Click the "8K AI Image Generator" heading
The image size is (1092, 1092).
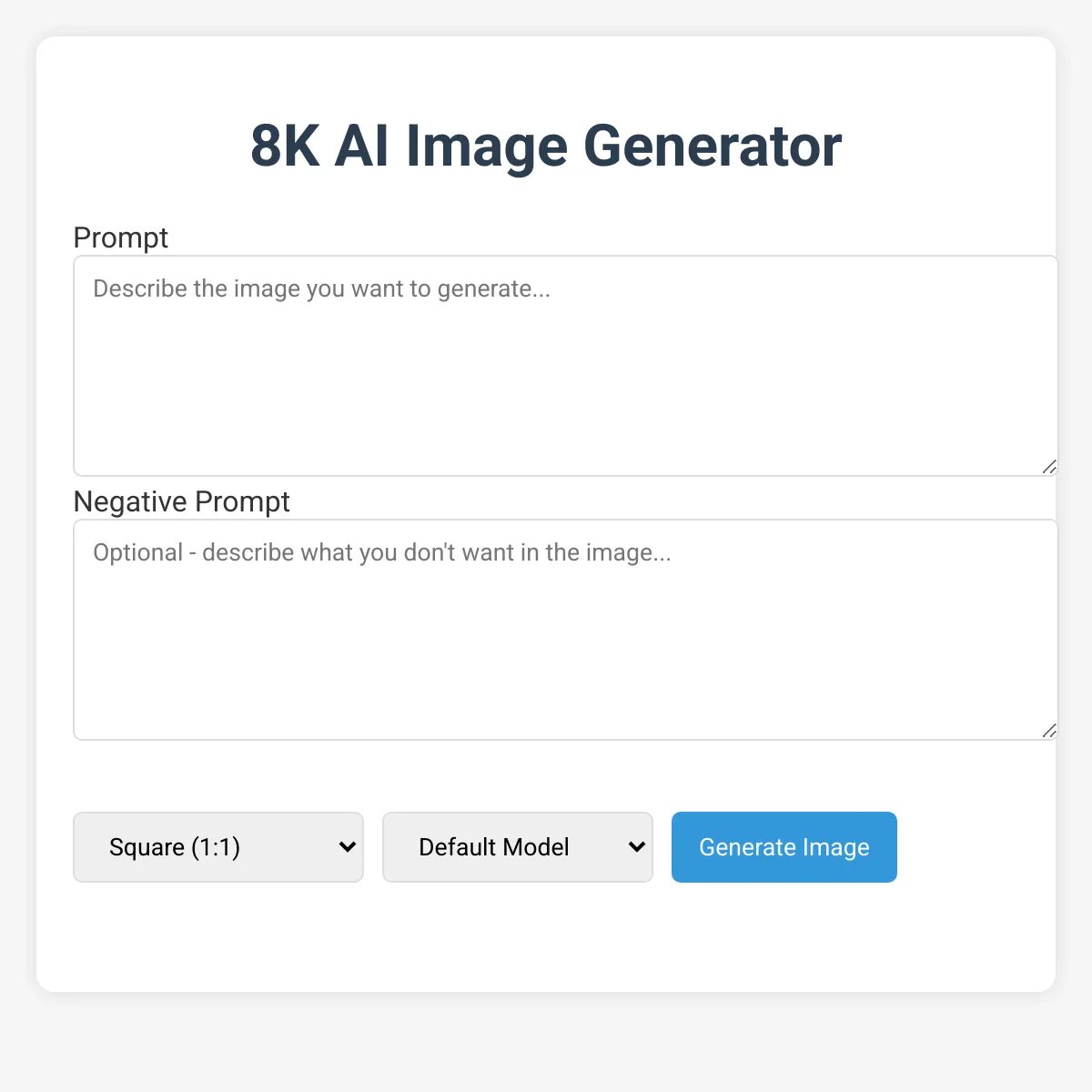(546, 146)
